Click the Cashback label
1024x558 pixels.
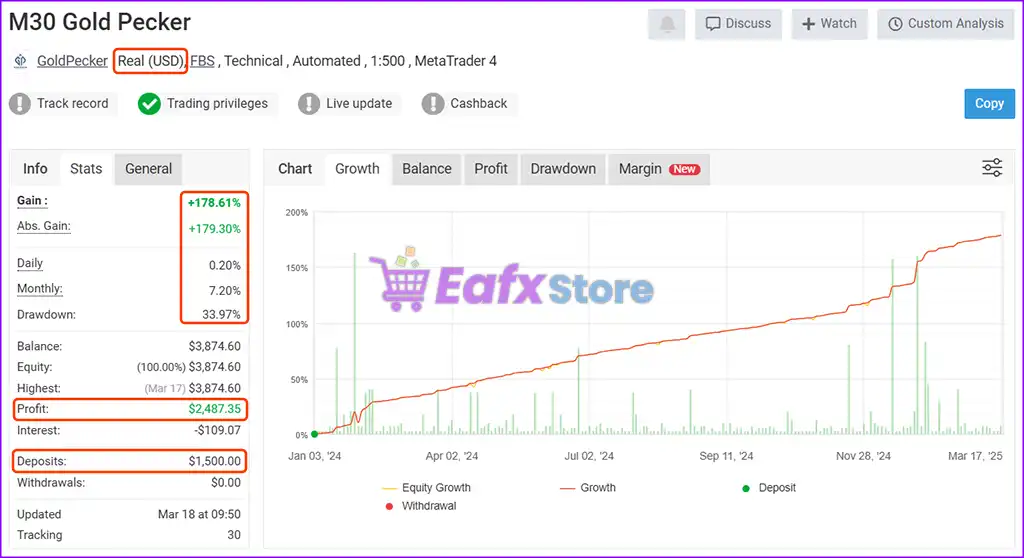coord(478,103)
